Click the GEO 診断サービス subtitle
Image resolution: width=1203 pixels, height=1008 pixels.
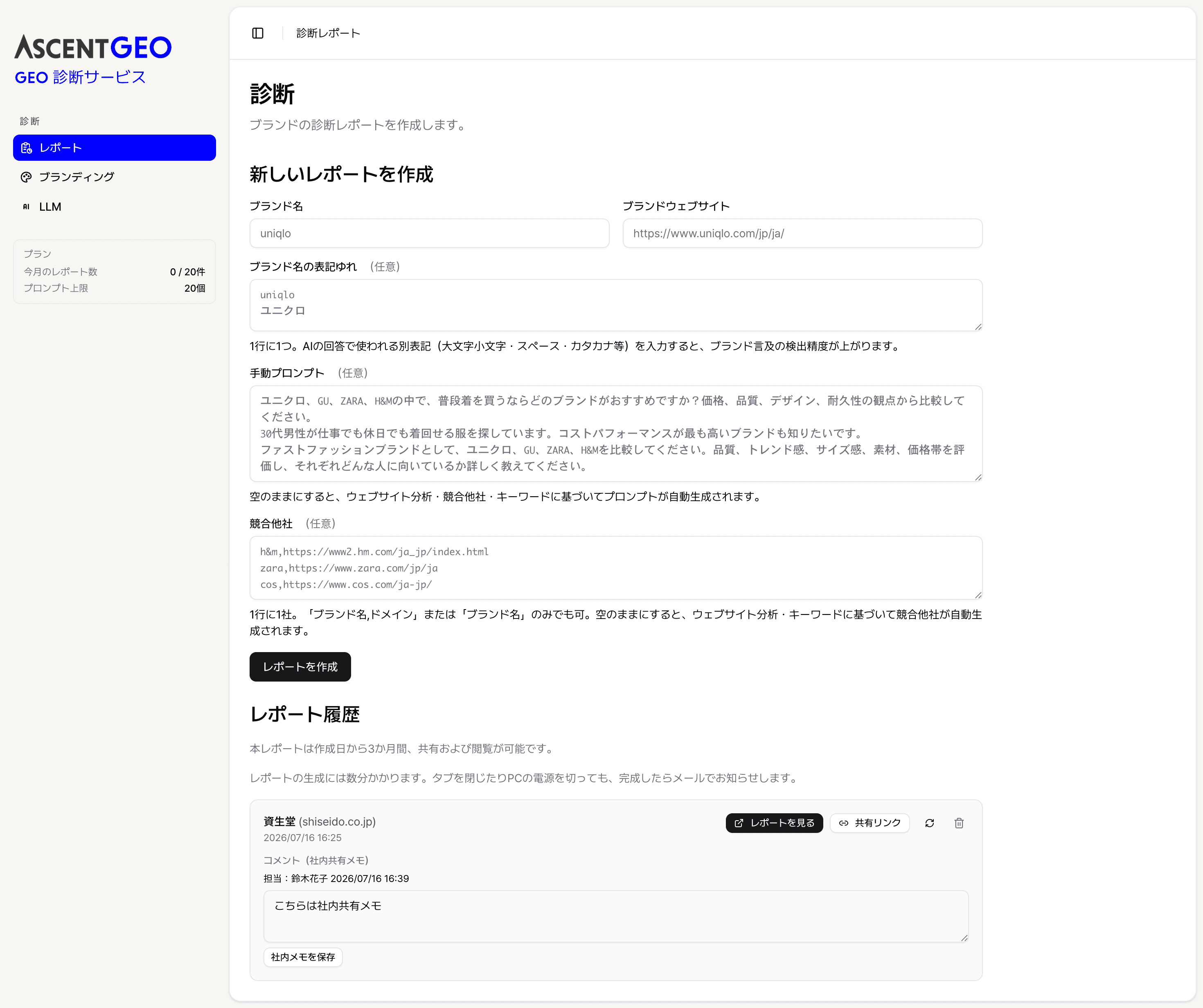[x=80, y=77]
